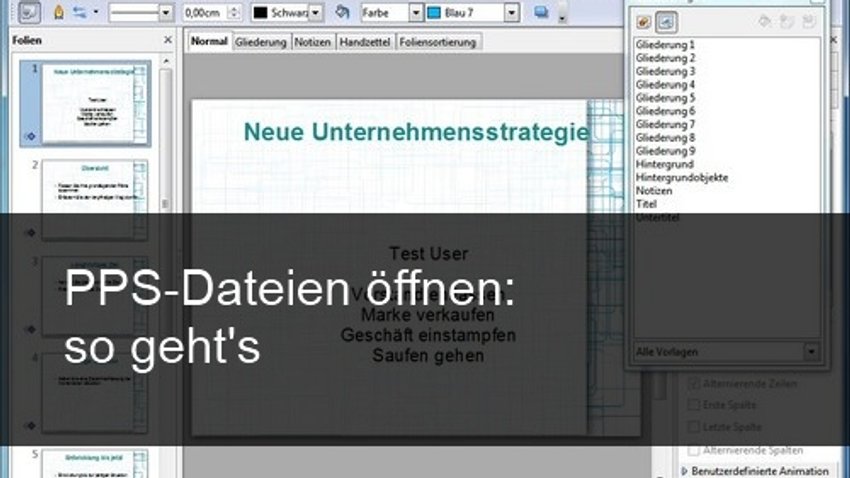Select the Untertitel style
Screen dimensions: 850x478
[x=658, y=217]
